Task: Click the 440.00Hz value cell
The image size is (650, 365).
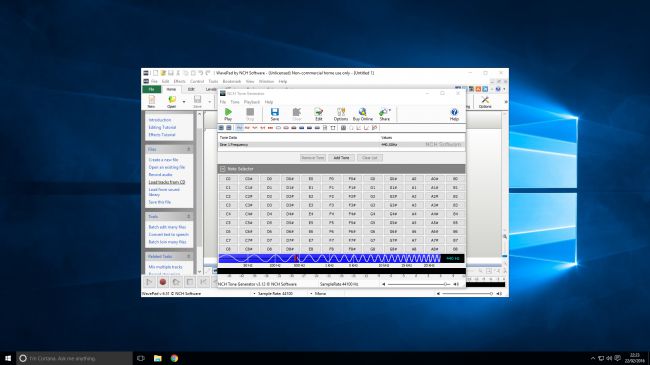Action: pos(390,145)
